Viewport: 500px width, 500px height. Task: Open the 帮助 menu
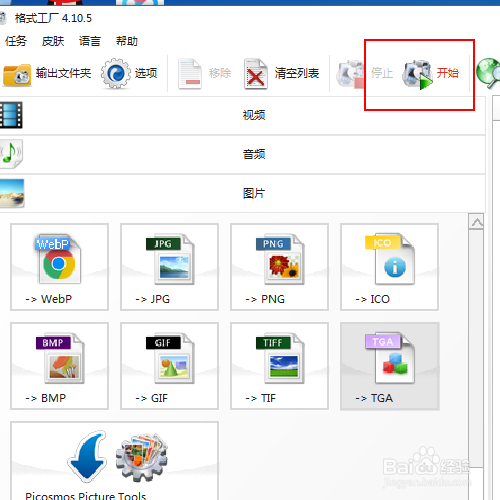tap(127, 41)
